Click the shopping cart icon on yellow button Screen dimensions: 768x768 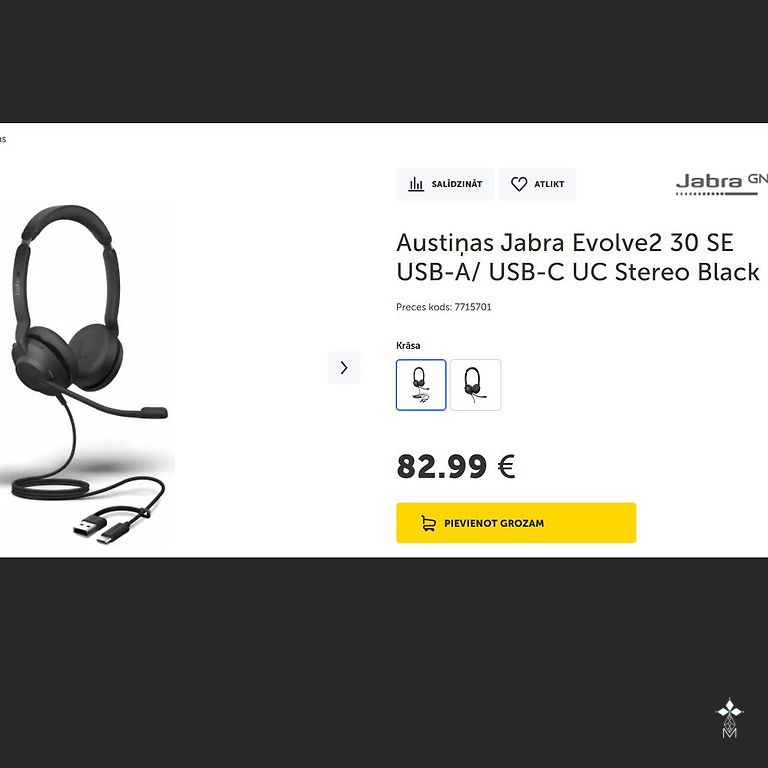click(429, 523)
